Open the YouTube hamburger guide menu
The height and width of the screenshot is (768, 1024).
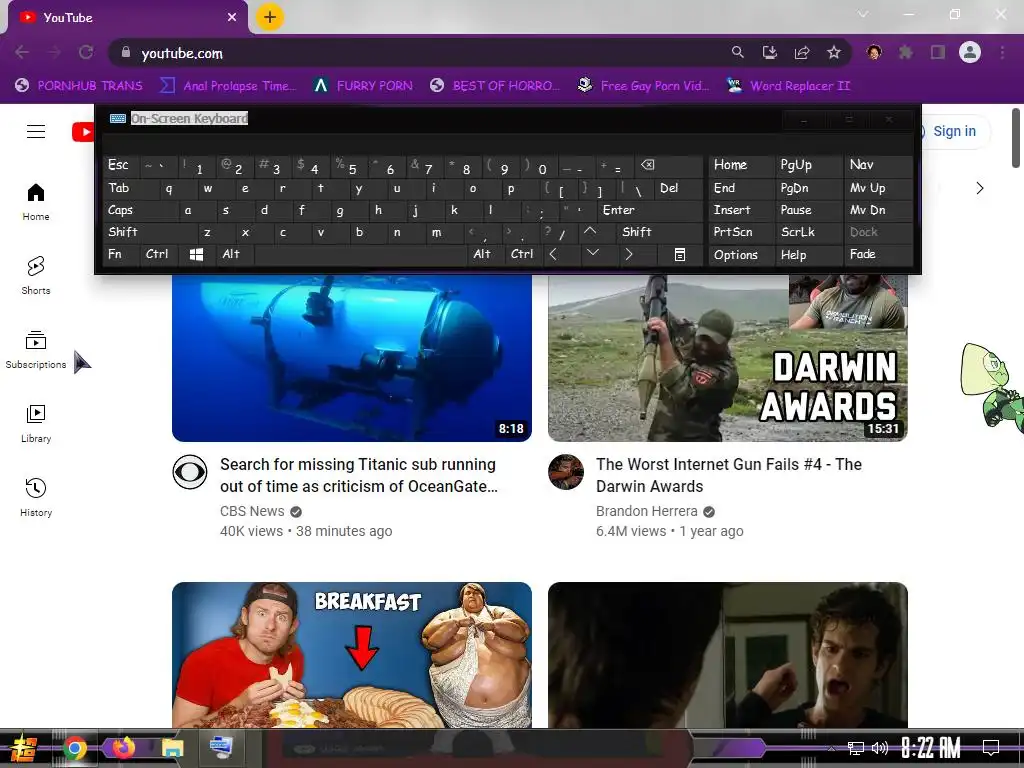point(36,131)
